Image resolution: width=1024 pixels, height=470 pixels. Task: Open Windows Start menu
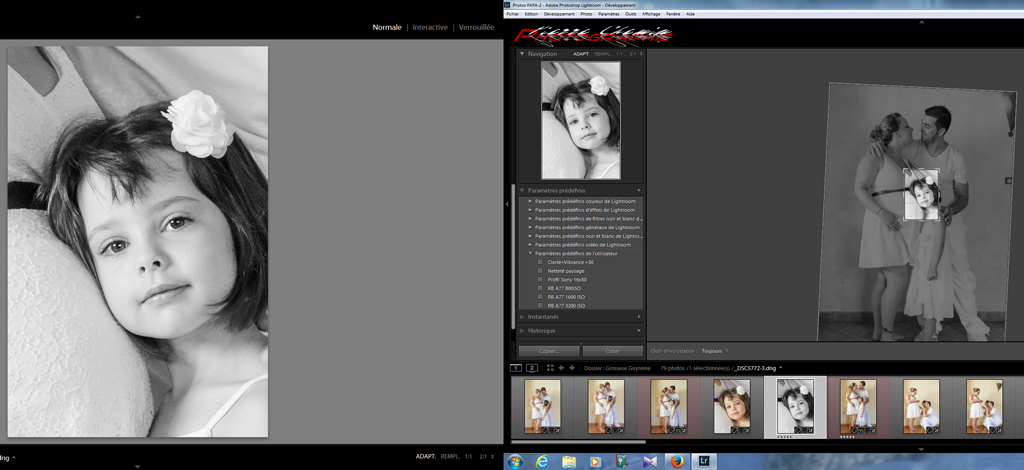(x=515, y=462)
